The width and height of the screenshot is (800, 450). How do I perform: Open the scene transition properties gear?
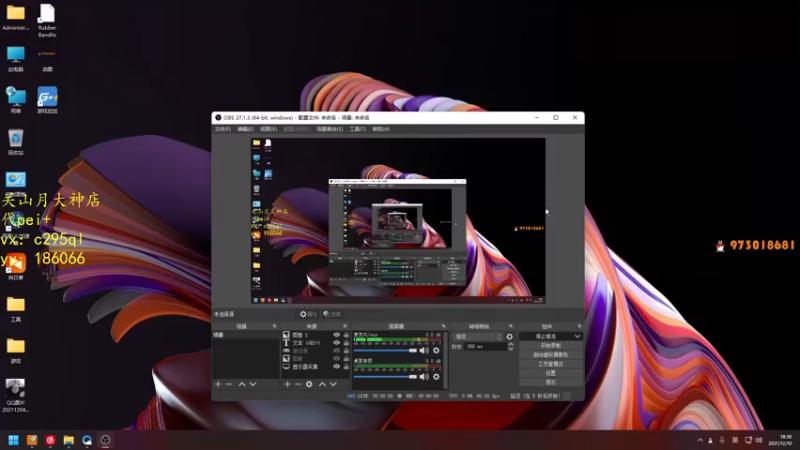509,337
